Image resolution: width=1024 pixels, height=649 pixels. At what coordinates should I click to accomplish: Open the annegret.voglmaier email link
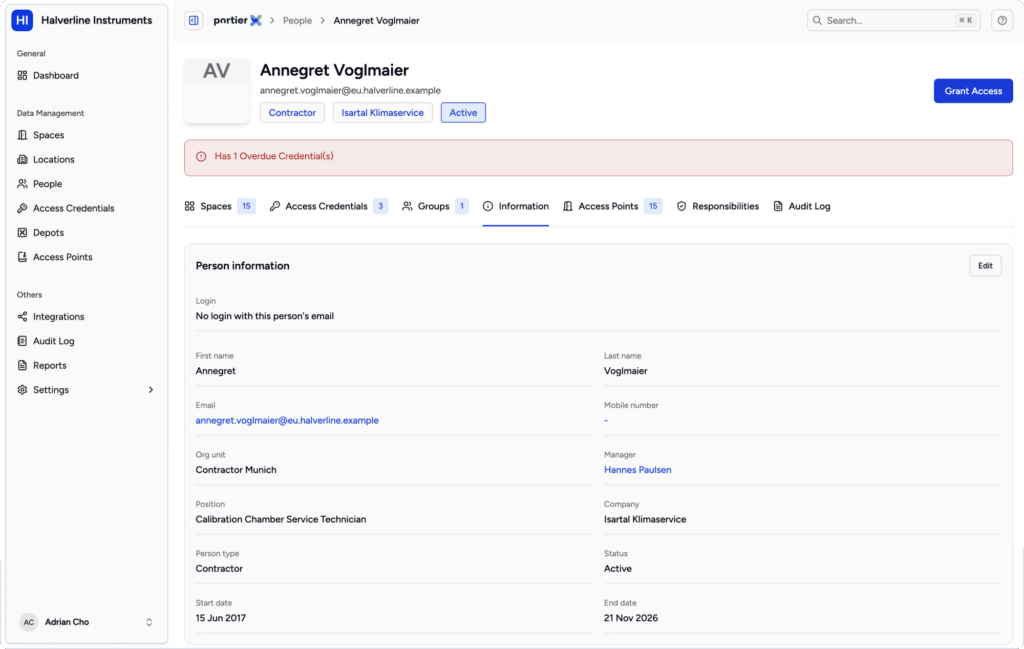287,420
